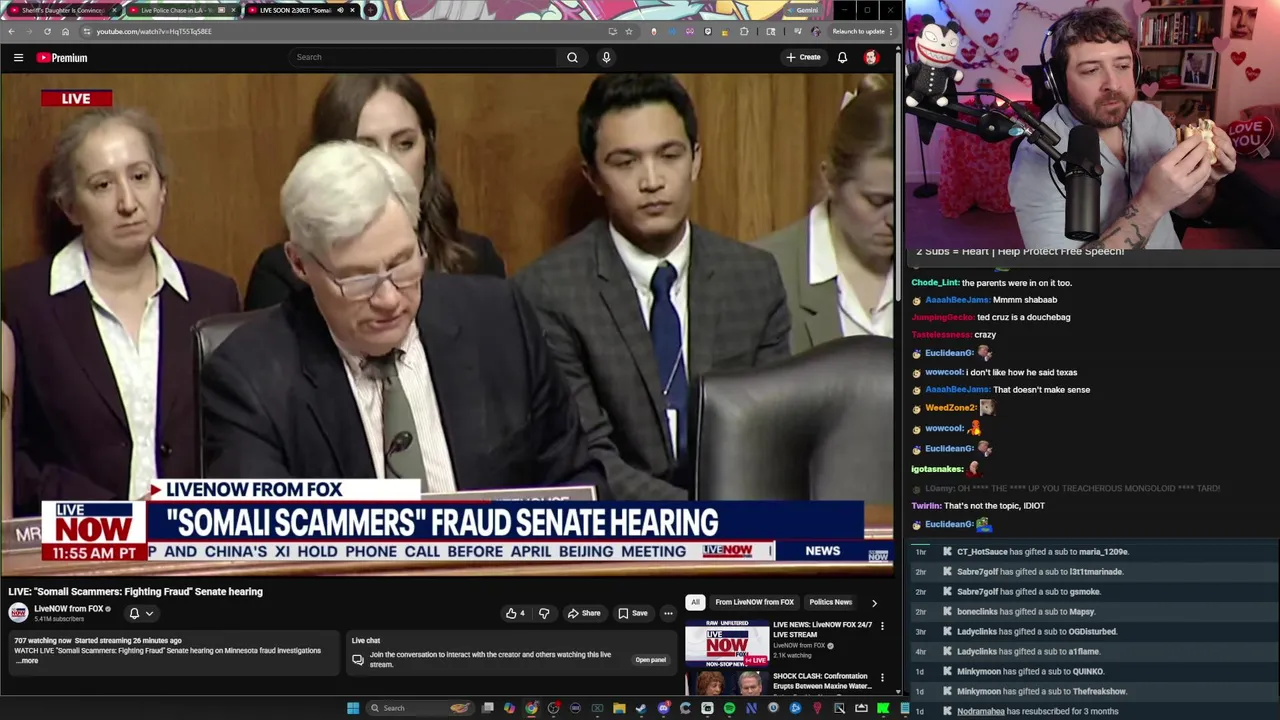Open SHOCK CLASH Maxine Waters video title
The height and width of the screenshot is (720, 1280).
tap(822, 681)
